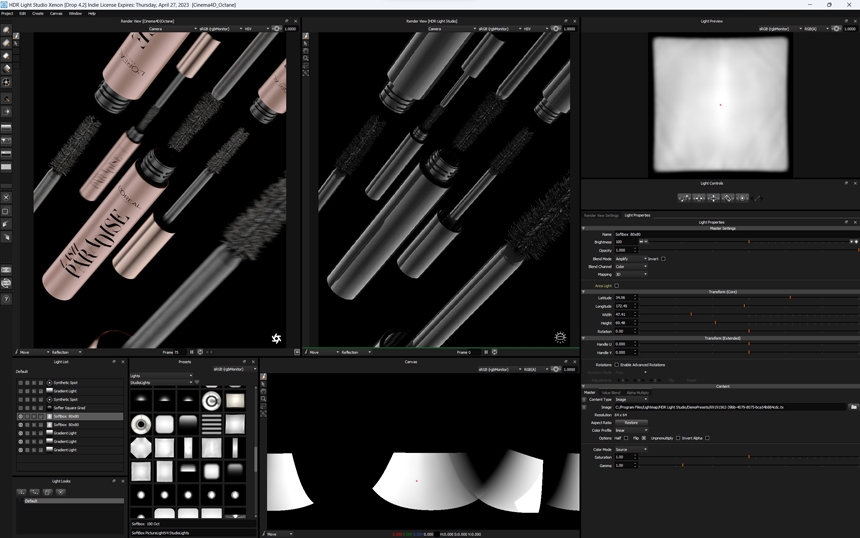Pause rendering in the Cinema4D Render View footer
Screen dimensions: 860x538
(x=191, y=352)
